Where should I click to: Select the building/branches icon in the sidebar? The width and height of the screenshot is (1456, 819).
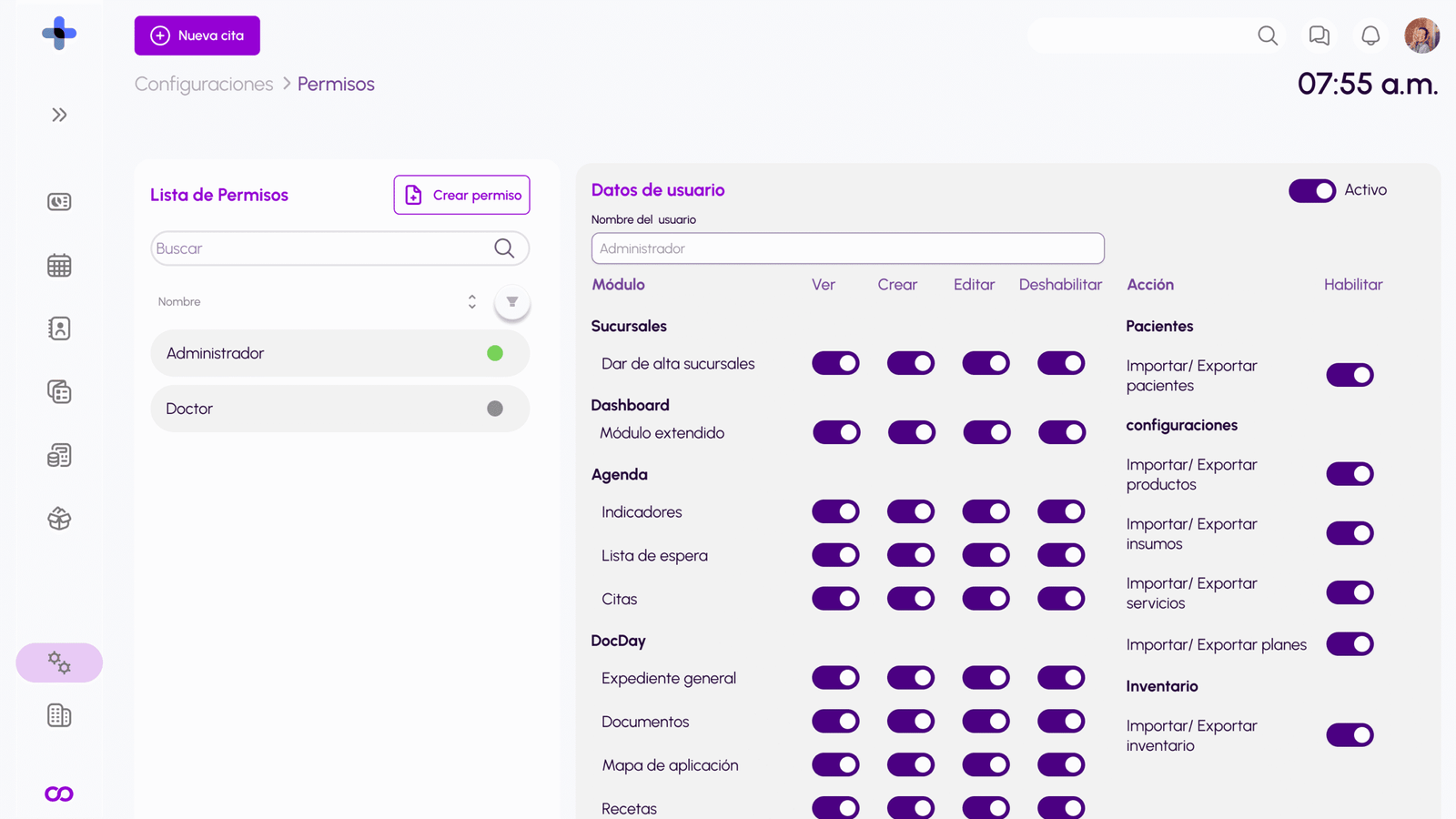coord(58,715)
